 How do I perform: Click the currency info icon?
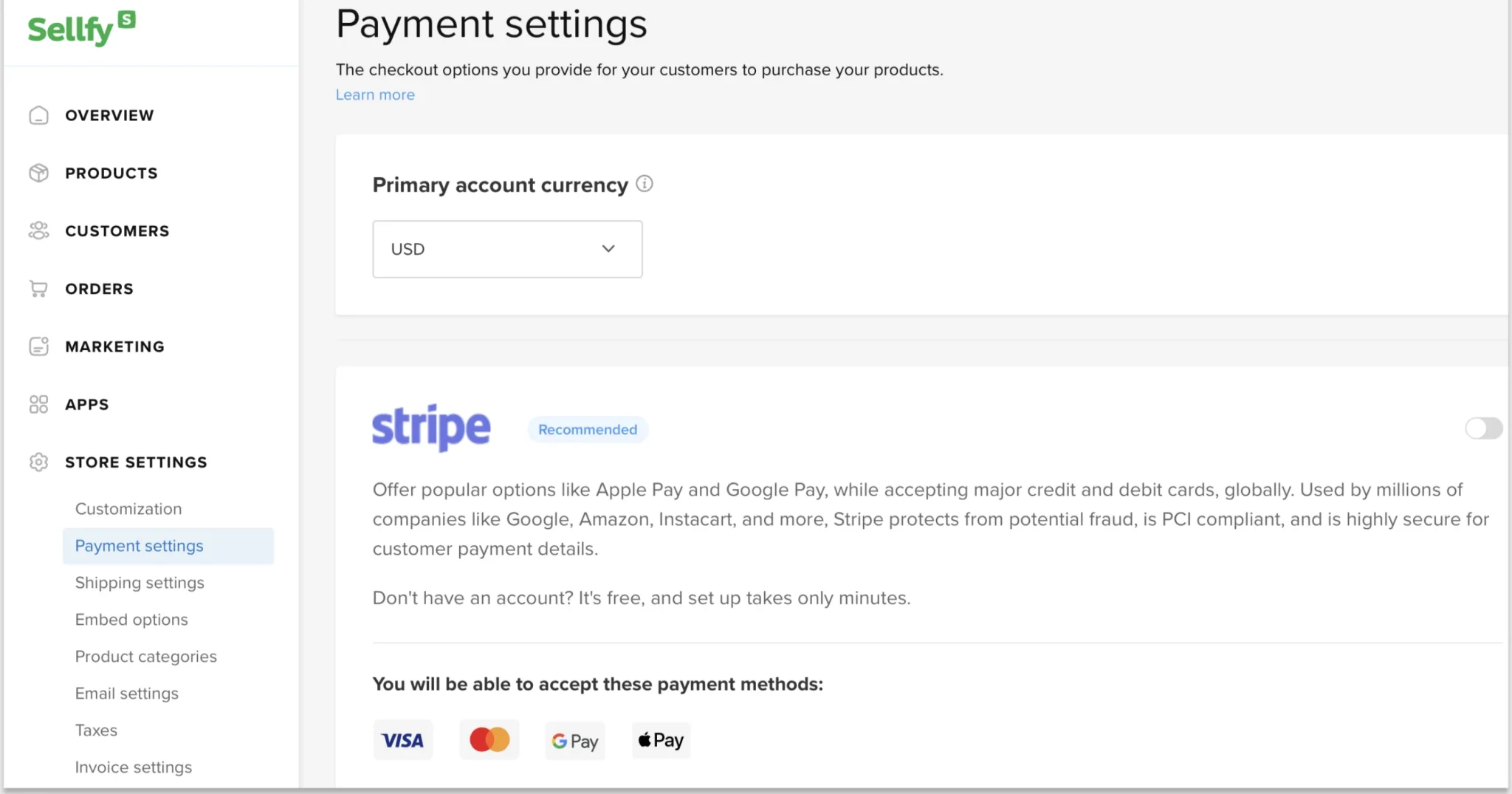[645, 184]
